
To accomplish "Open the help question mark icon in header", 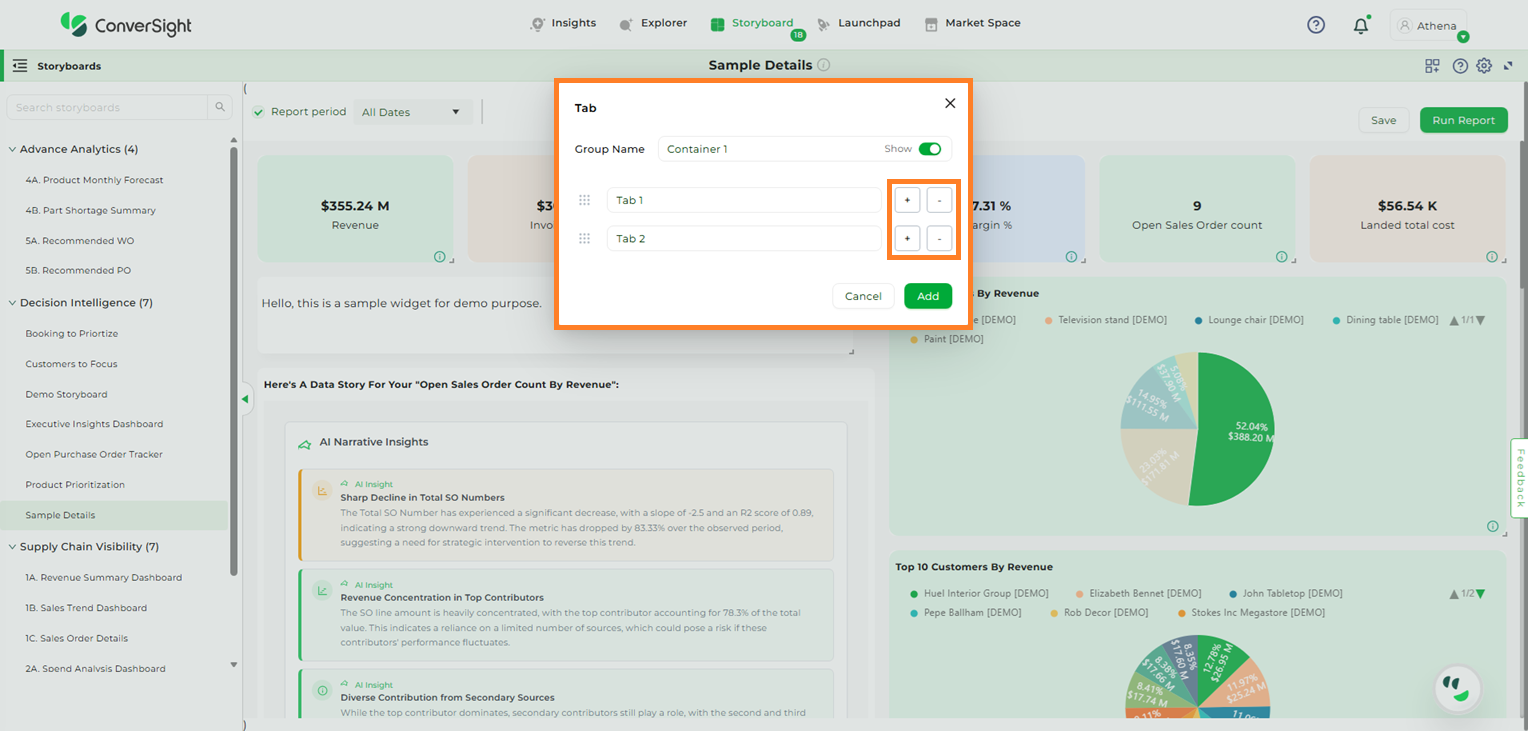I will point(1316,25).
